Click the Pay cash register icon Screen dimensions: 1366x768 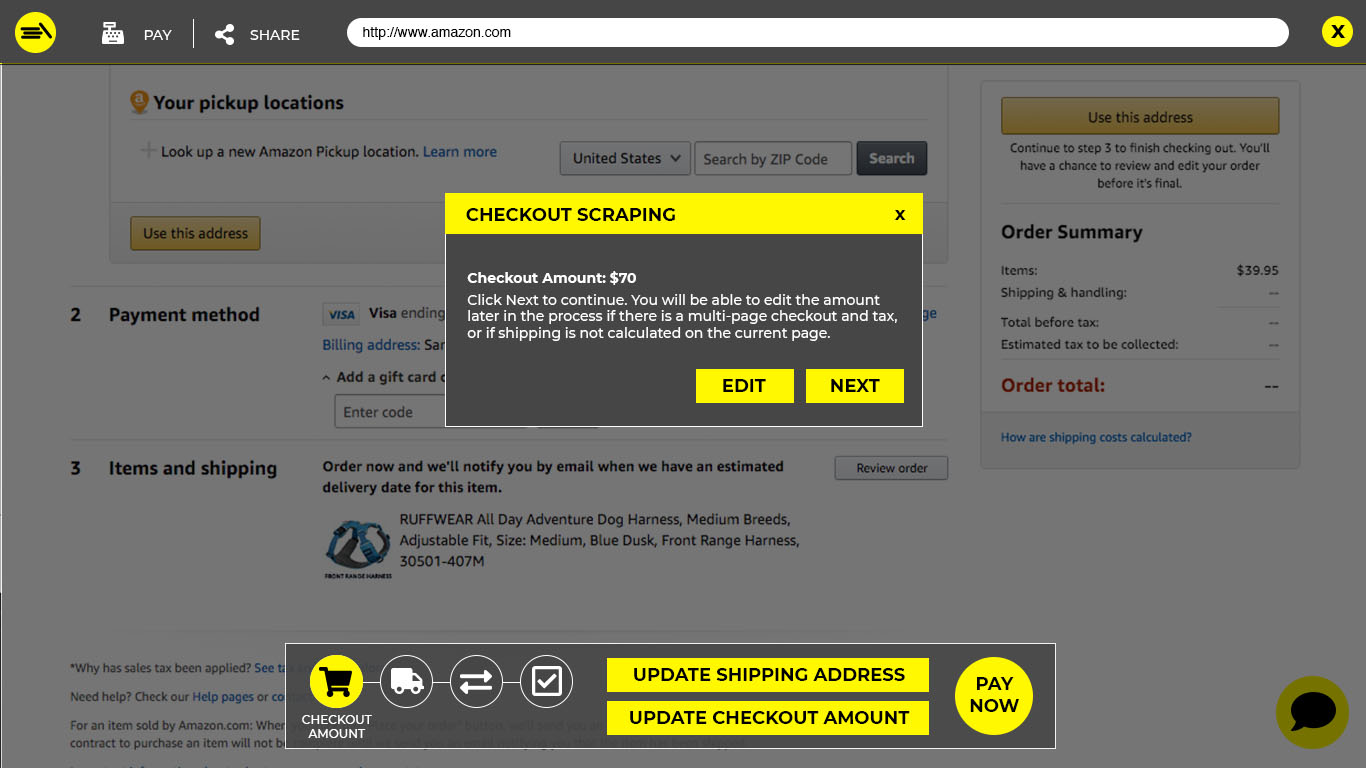113,34
